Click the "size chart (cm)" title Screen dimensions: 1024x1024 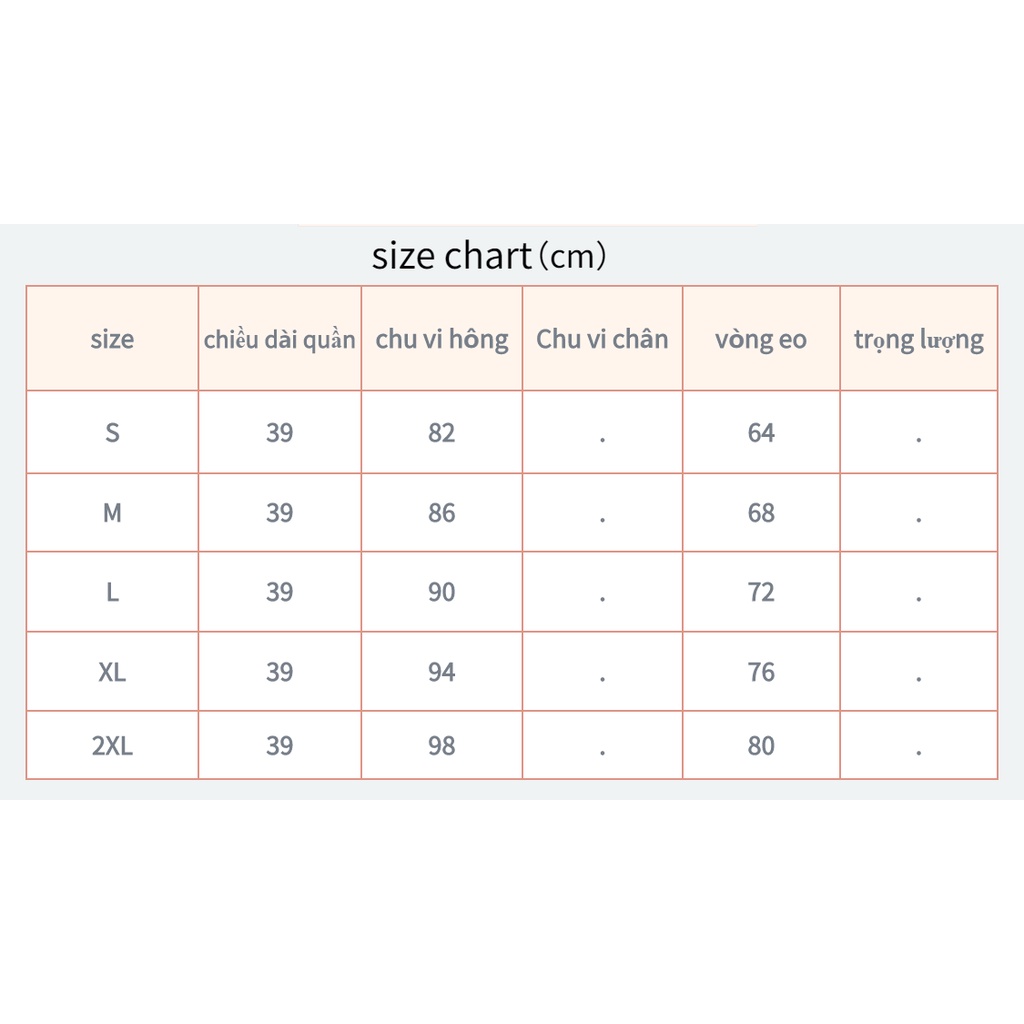pyautogui.click(x=489, y=257)
